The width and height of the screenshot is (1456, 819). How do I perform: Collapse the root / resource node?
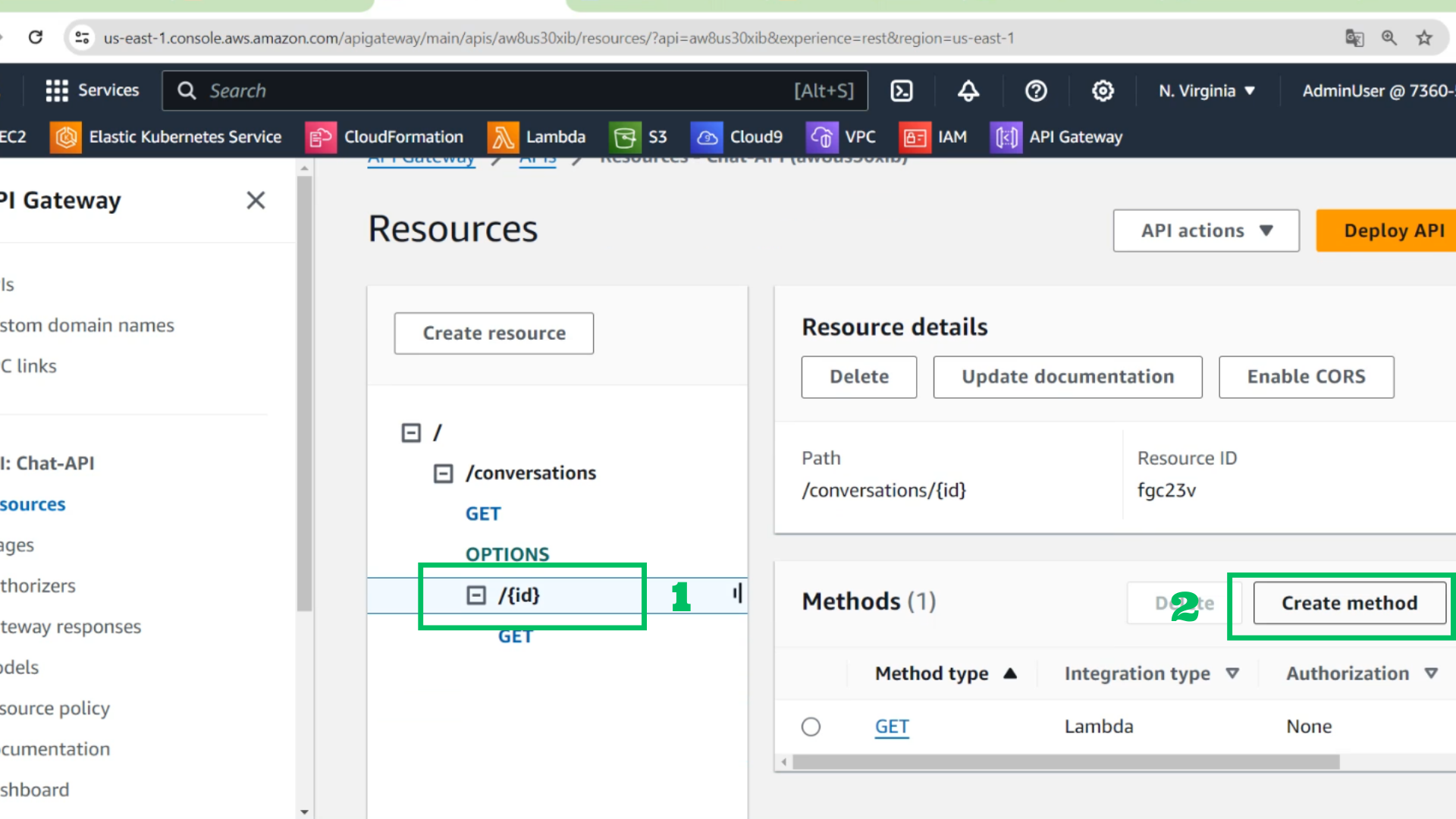coord(411,433)
